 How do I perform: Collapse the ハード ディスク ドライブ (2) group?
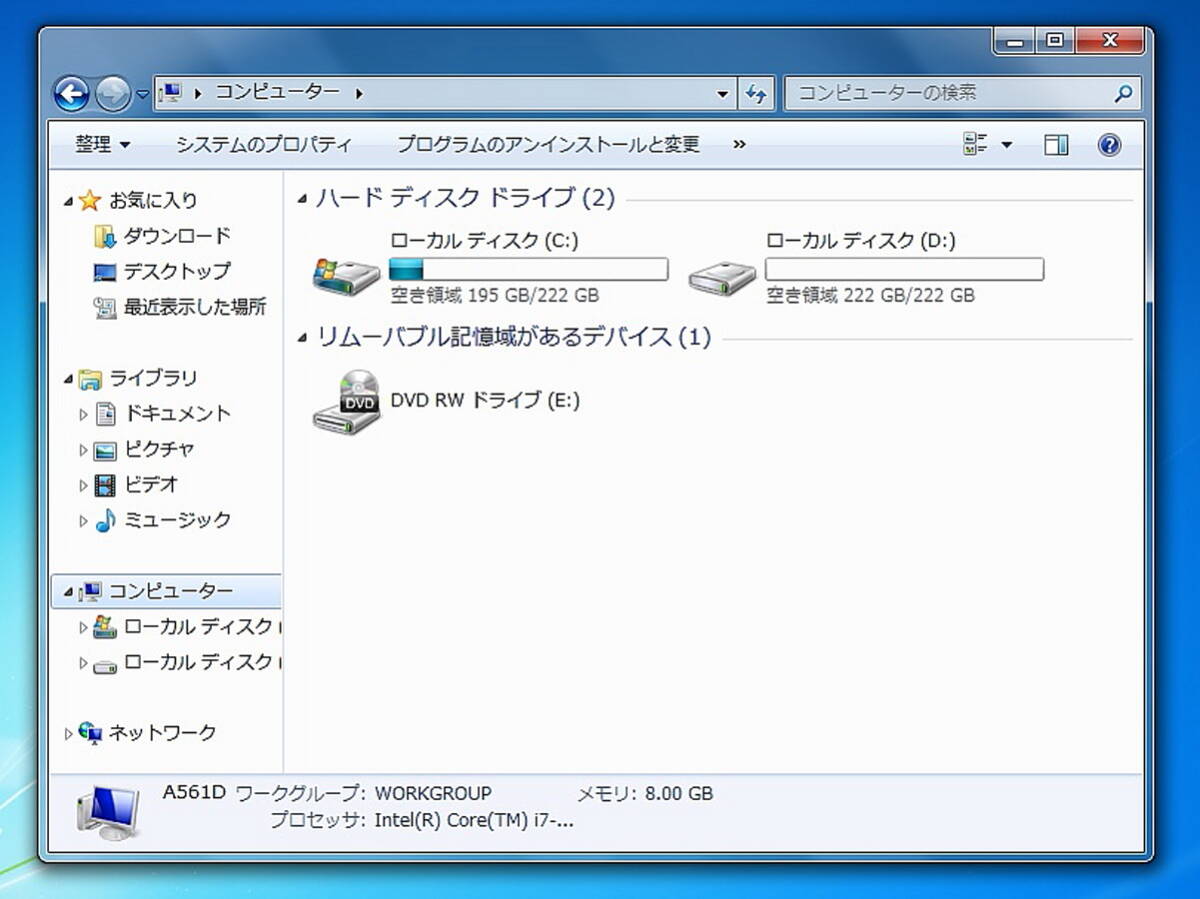click(x=302, y=199)
